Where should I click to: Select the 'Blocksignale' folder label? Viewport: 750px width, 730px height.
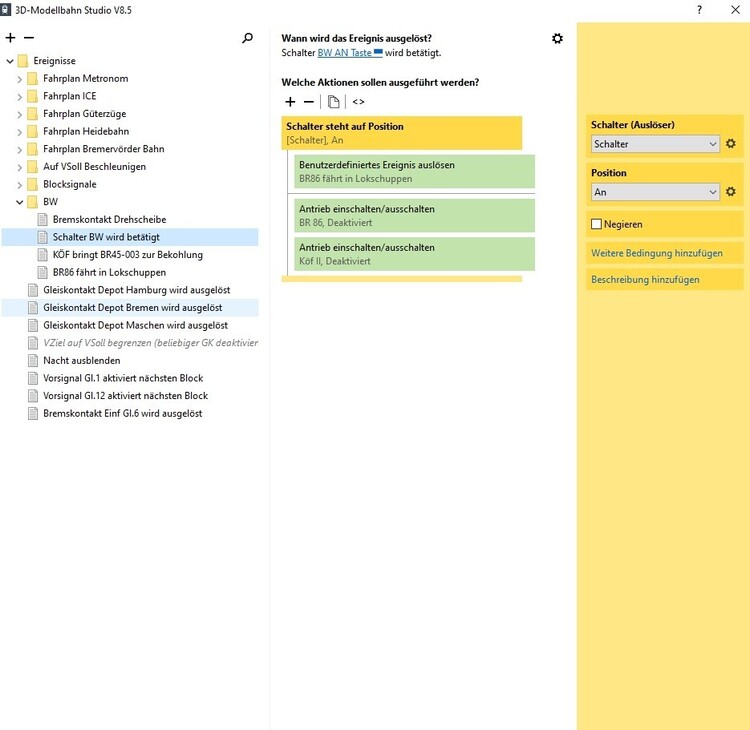point(70,184)
